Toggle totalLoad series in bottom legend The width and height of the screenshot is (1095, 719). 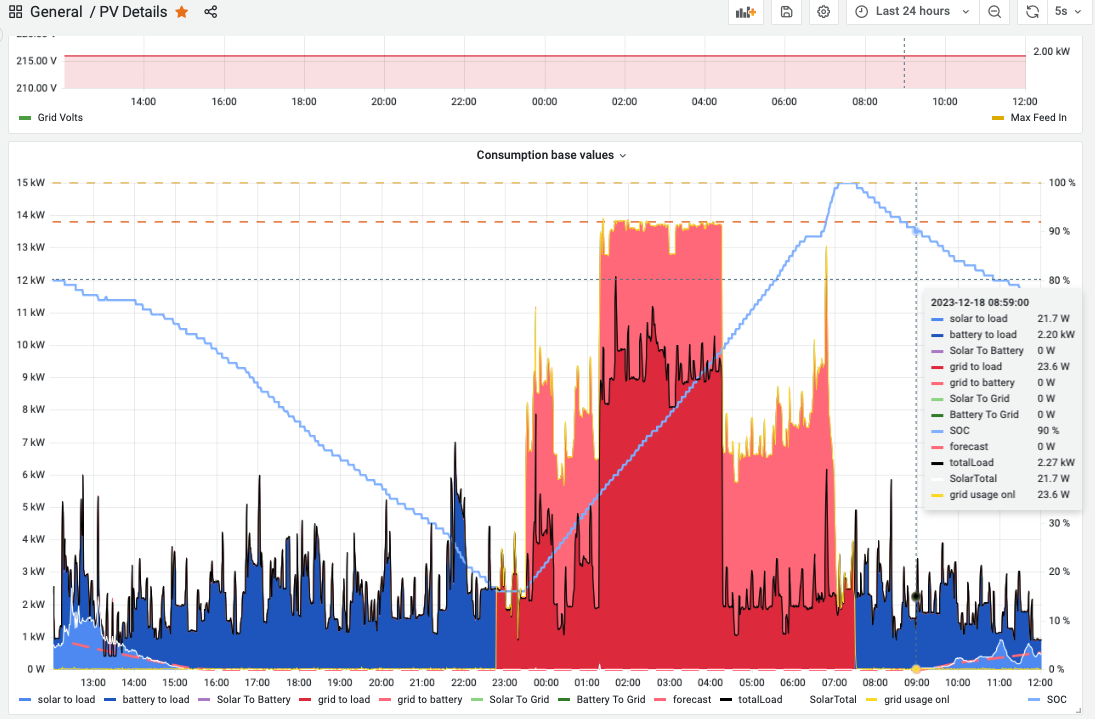point(760,699)
